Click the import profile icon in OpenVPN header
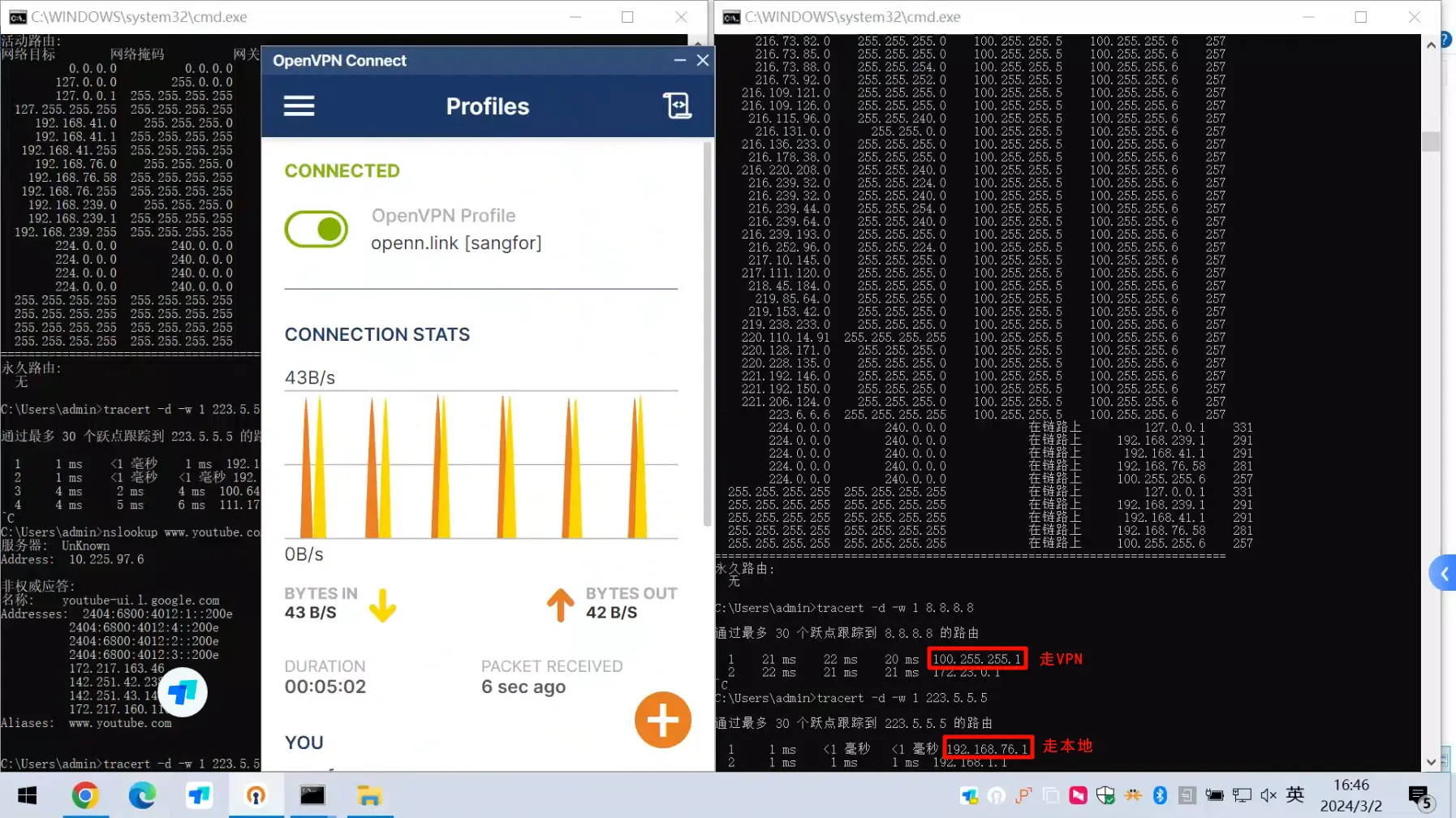The image size is (1456, 818). point(677,105)
